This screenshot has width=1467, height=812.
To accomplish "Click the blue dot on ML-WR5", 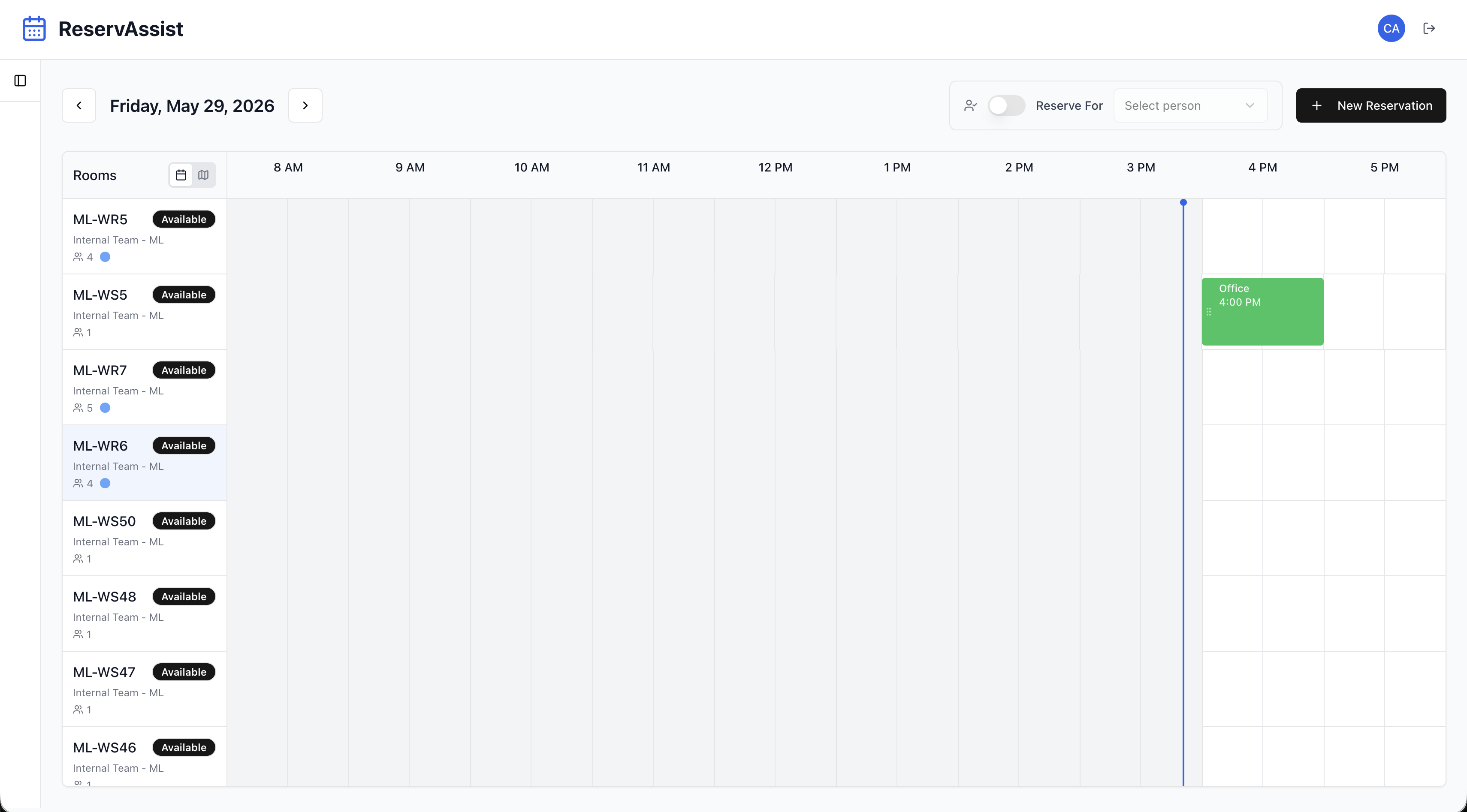I will (105, 257).
